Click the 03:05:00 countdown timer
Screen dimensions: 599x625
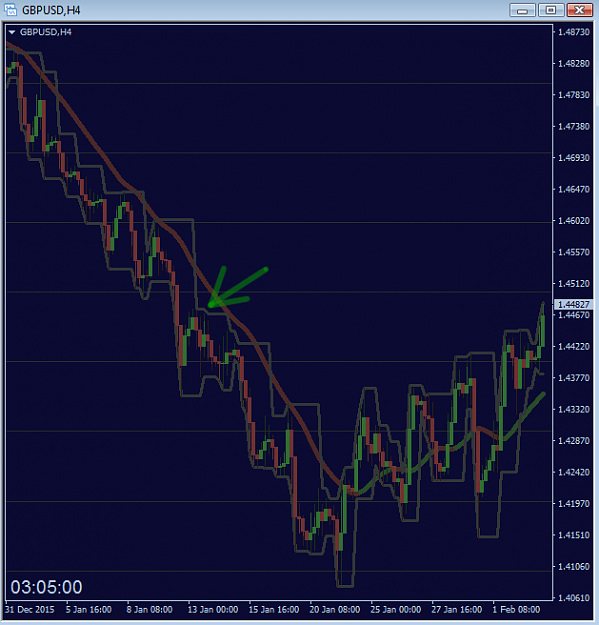[46, 587]
